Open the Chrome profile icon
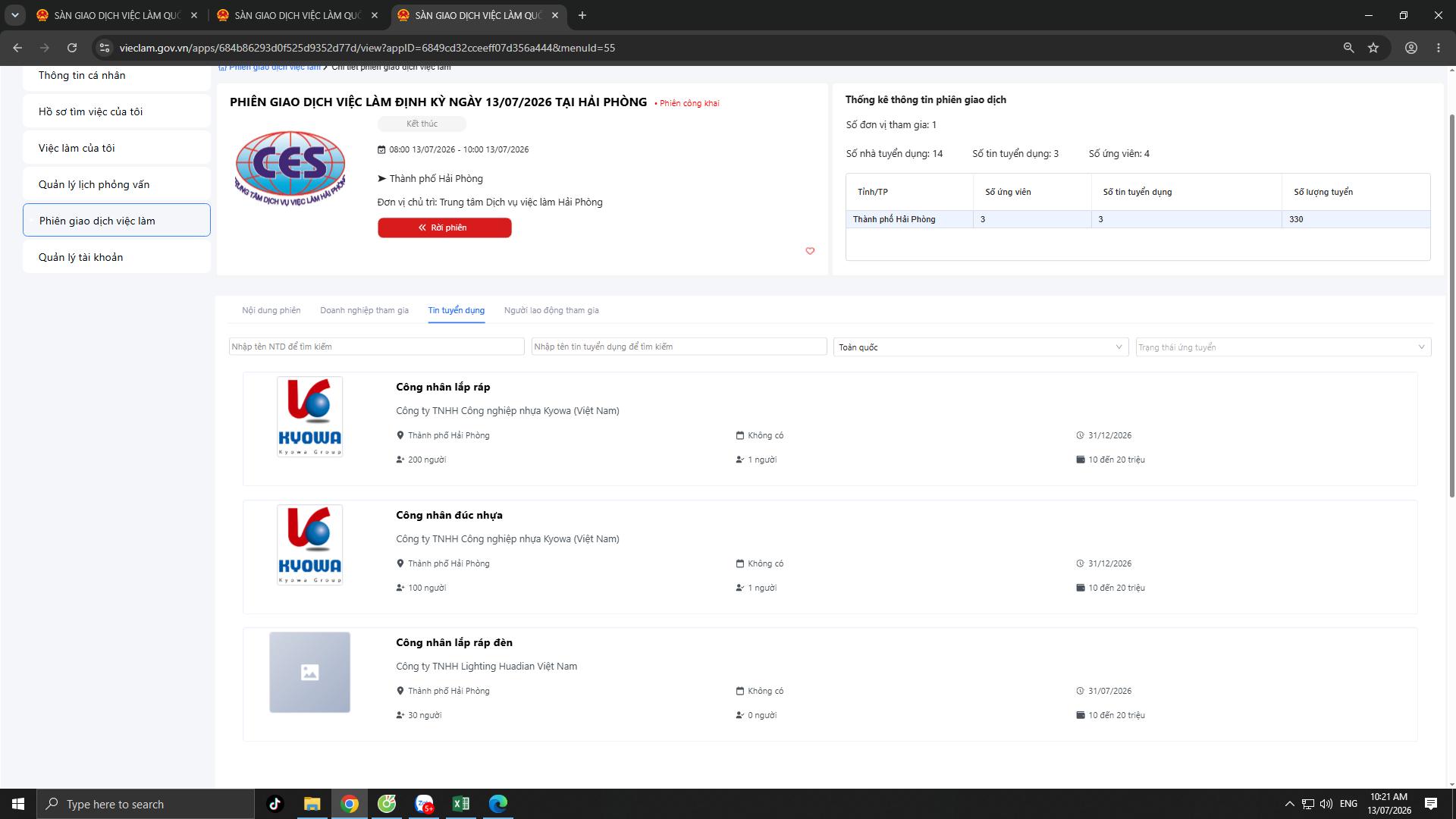The height and width of the screenshot is (819, 1456). (1411, 48)
